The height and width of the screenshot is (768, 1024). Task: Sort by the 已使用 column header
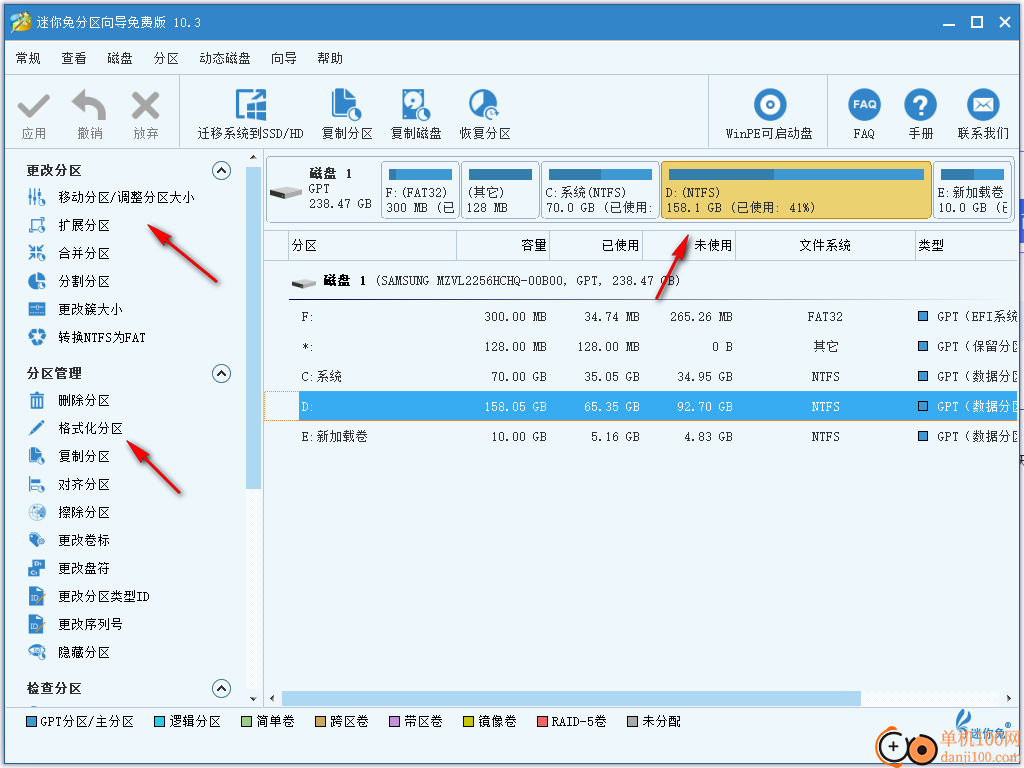tap(596, 246)
